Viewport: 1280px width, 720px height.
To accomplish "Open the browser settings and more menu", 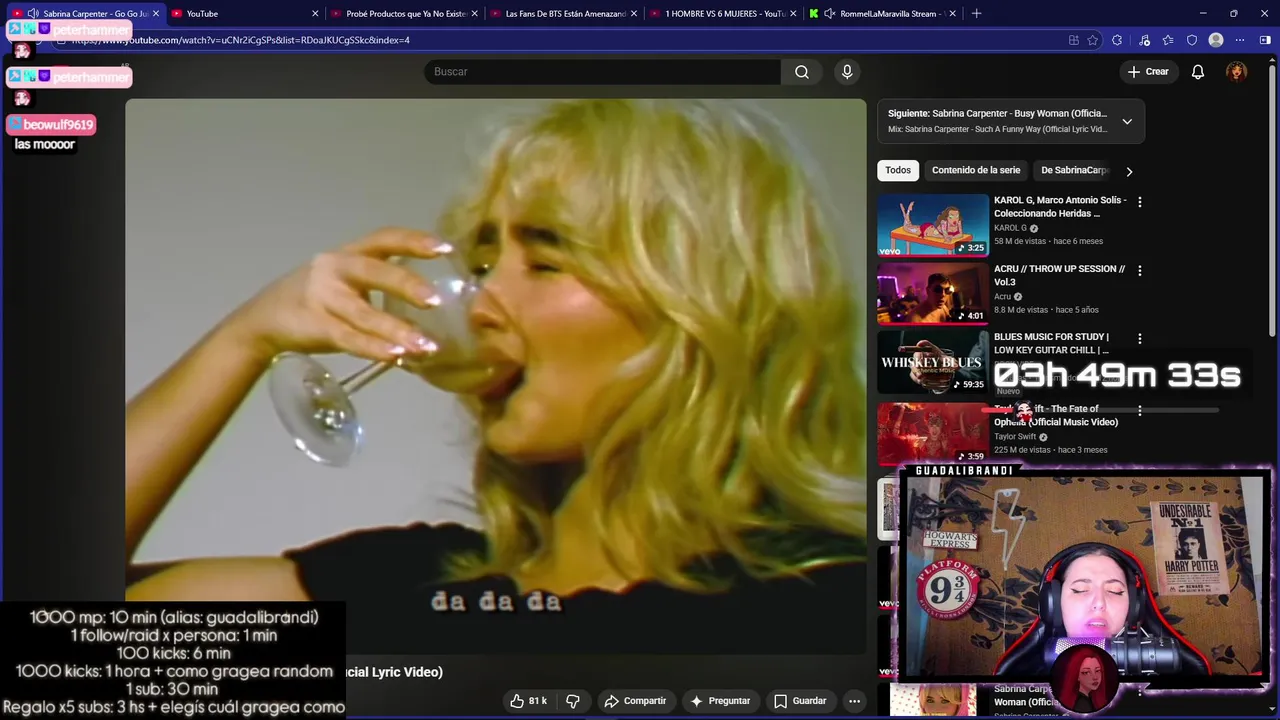I will 1240,40.
